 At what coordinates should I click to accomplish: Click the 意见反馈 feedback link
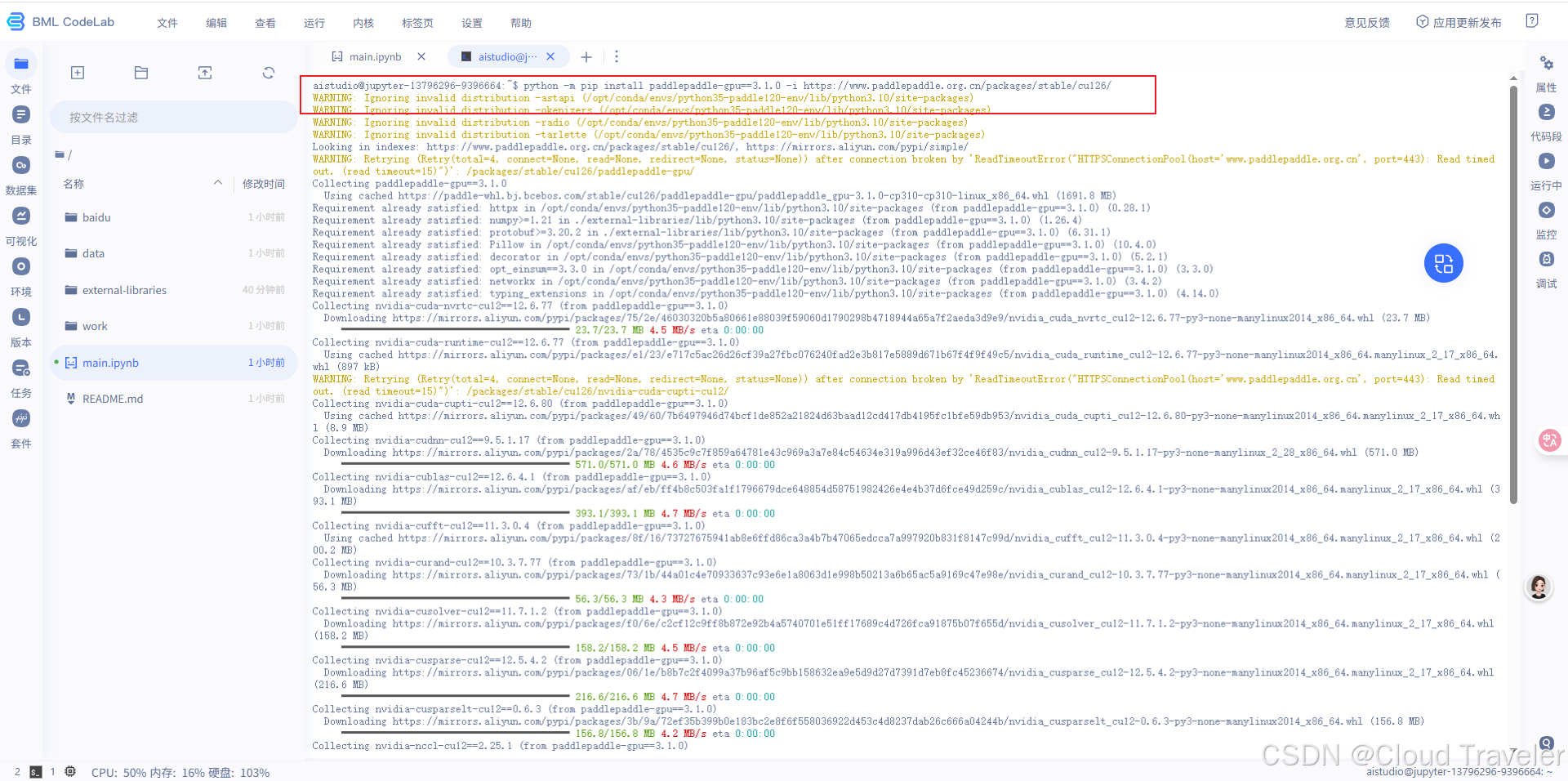[x=1367, y=23]
